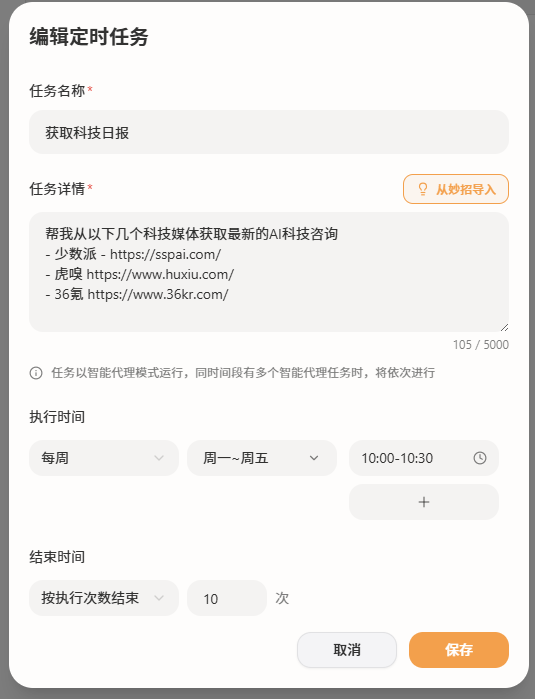535x699 pixels.
Task: Click the 105 / 5000 character counter
Action: tap(481, 345)
